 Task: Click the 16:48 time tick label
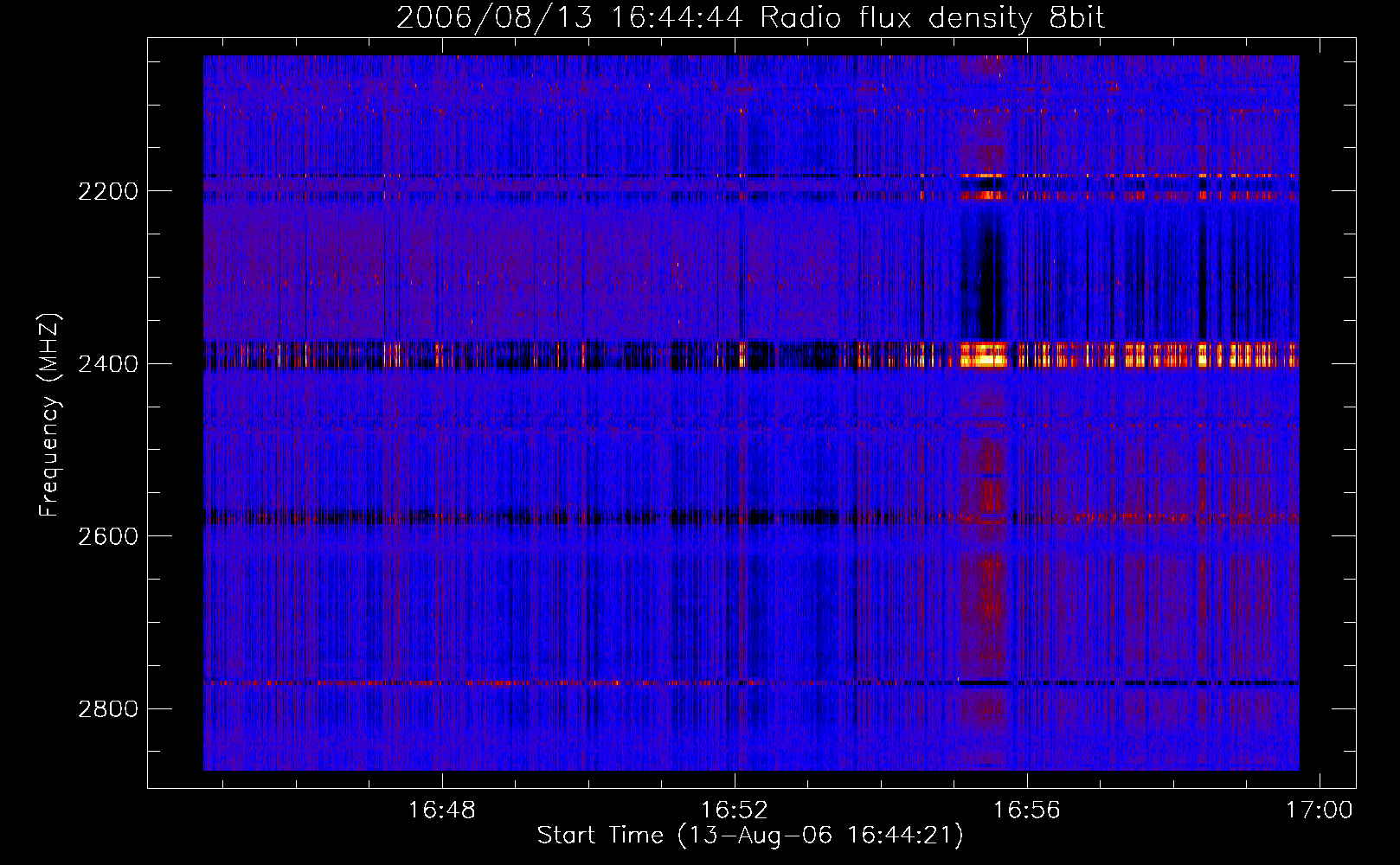[x=442, y=811]
